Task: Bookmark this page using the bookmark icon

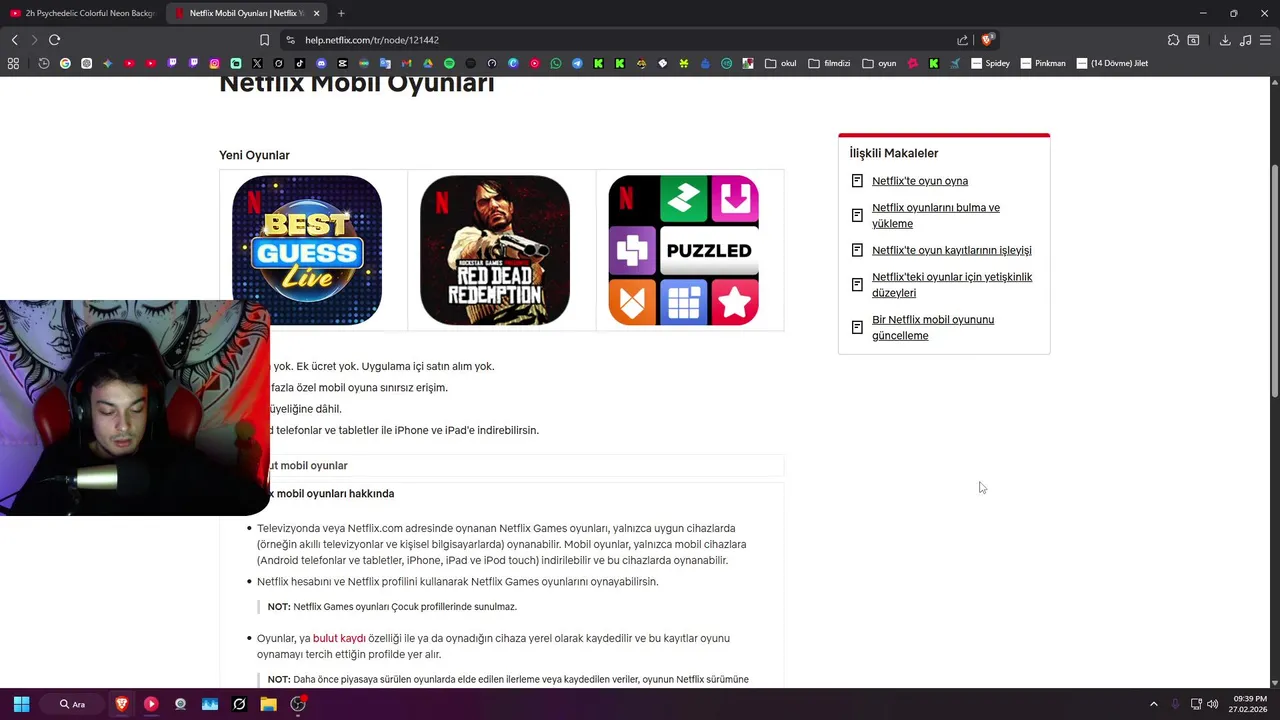Action: pyautogui.click(x=264, y=40)
